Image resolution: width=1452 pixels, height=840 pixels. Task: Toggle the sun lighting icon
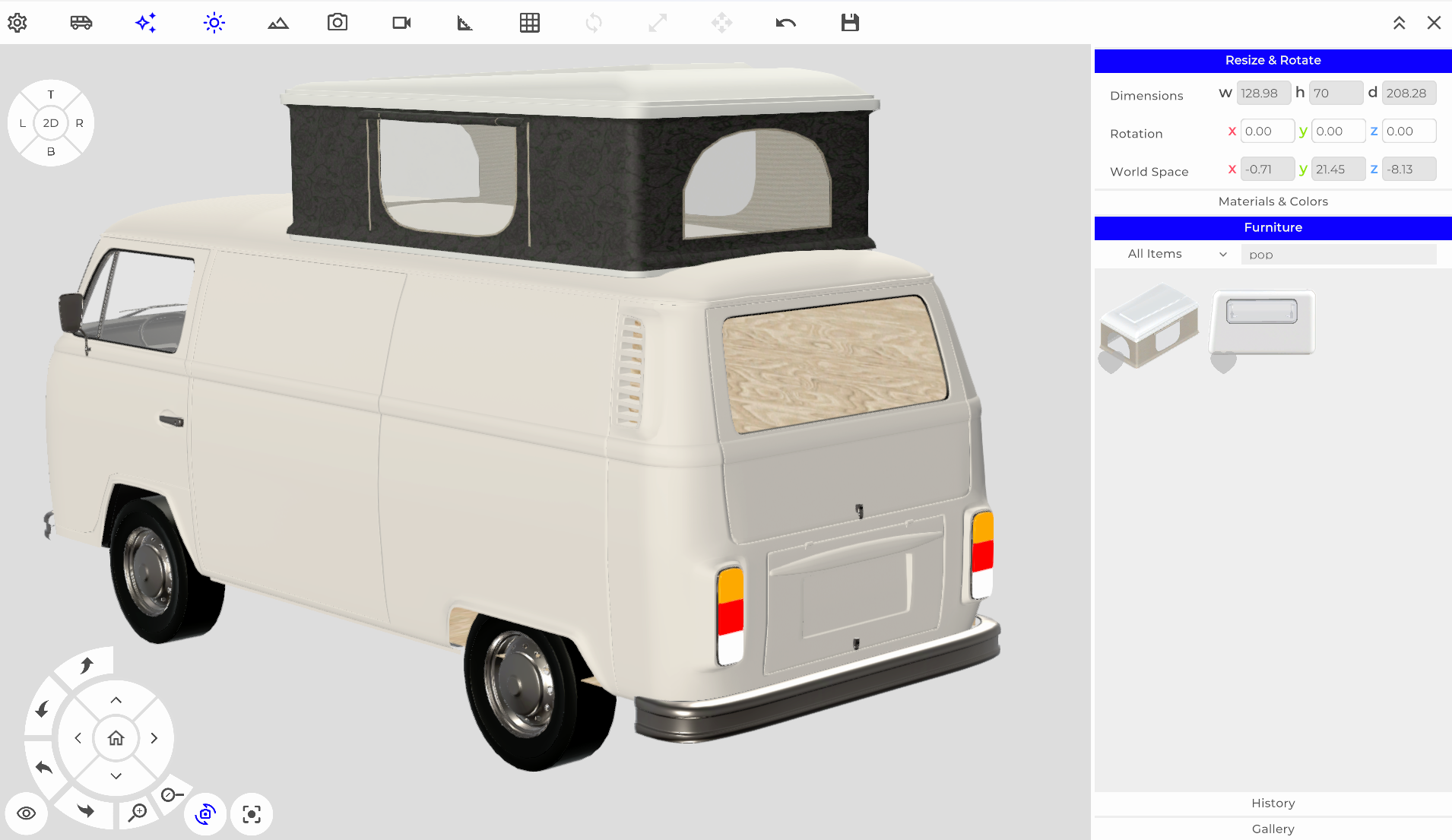coord(214,23)
